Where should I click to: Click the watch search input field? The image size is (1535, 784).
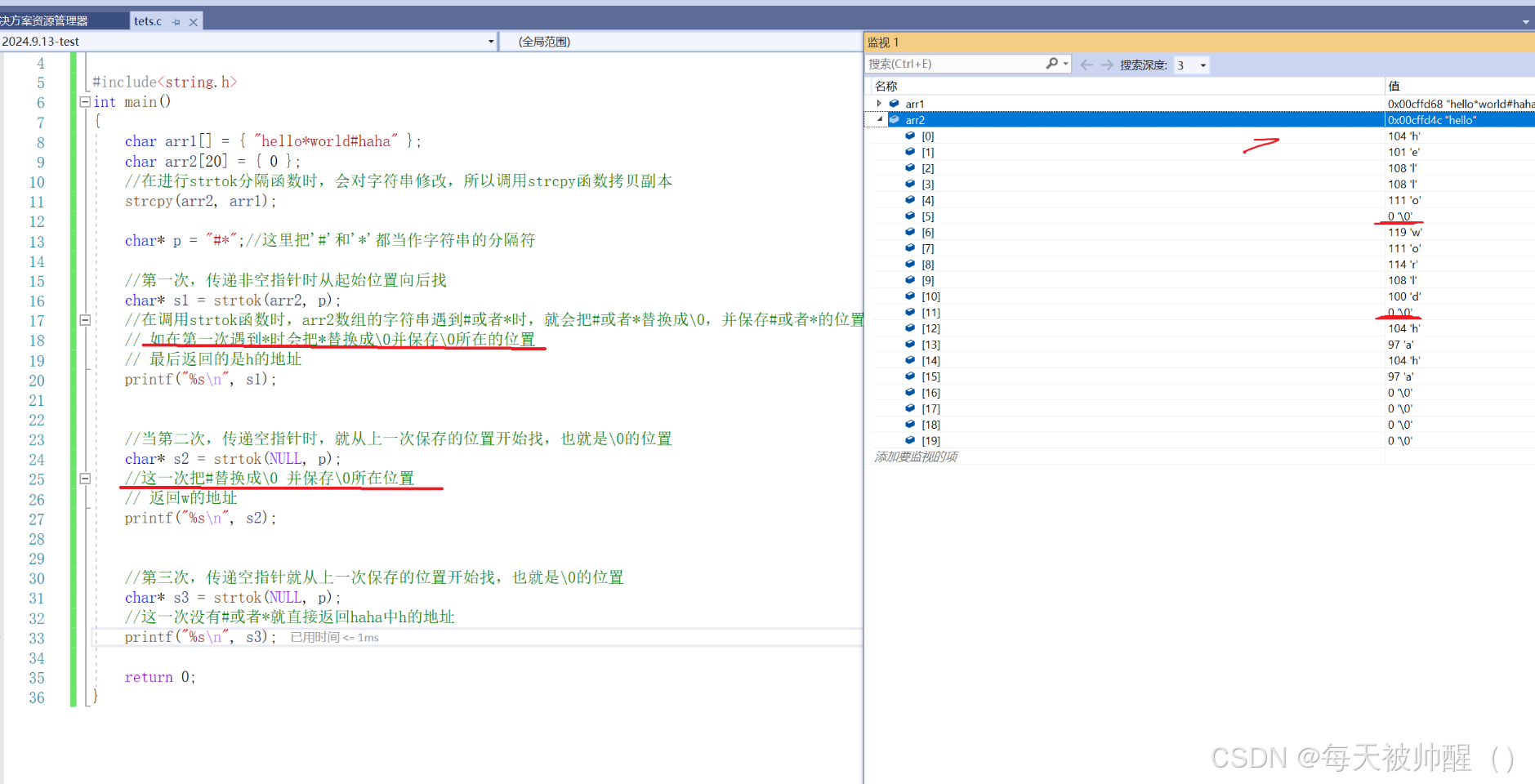(954, 64)
